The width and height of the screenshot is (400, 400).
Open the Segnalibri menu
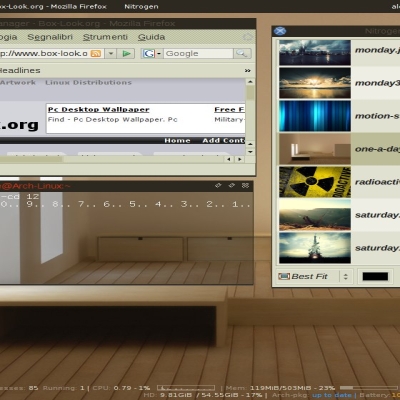[x=50, y=37]
